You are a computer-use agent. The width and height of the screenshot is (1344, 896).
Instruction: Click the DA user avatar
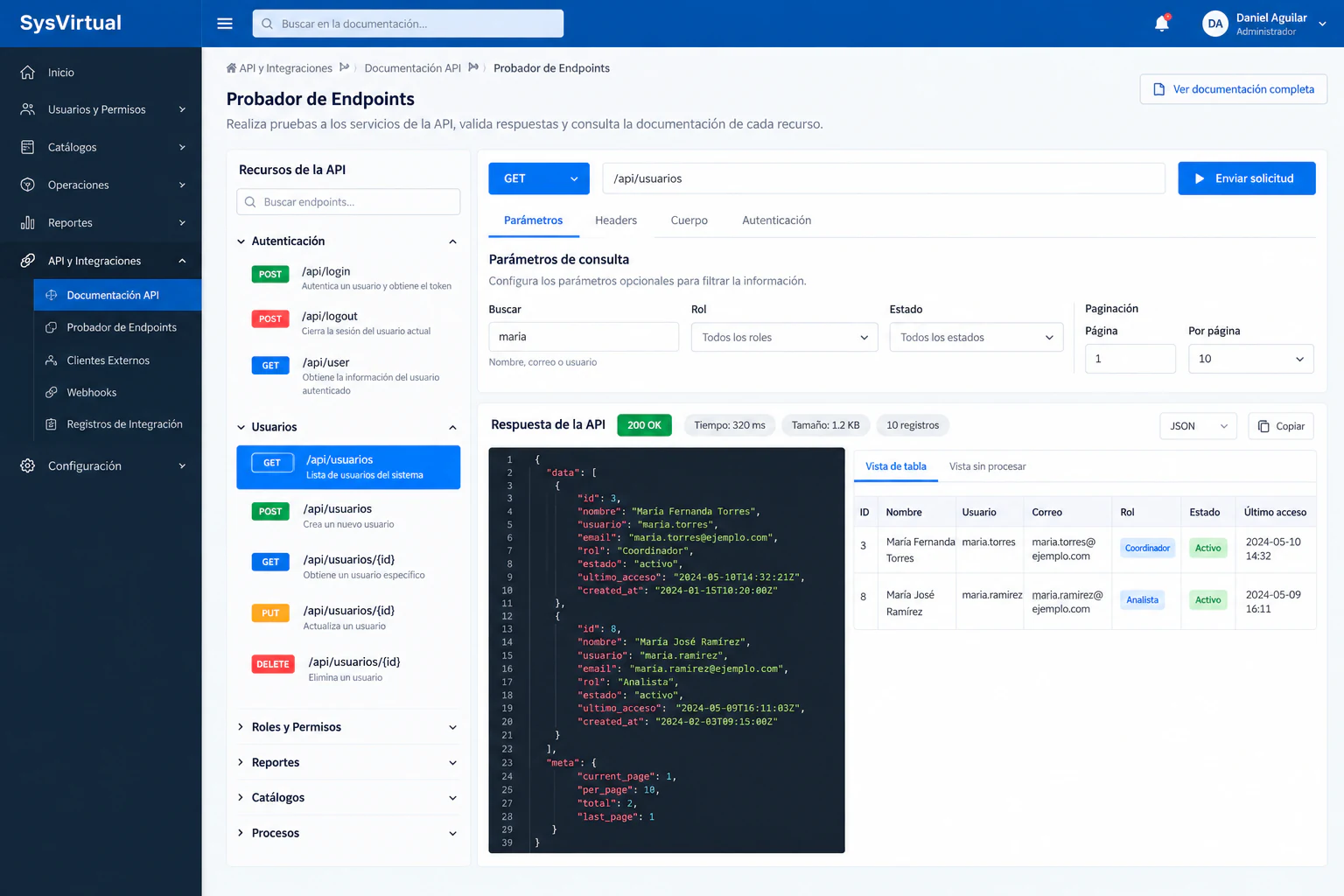click(1215, 24)
